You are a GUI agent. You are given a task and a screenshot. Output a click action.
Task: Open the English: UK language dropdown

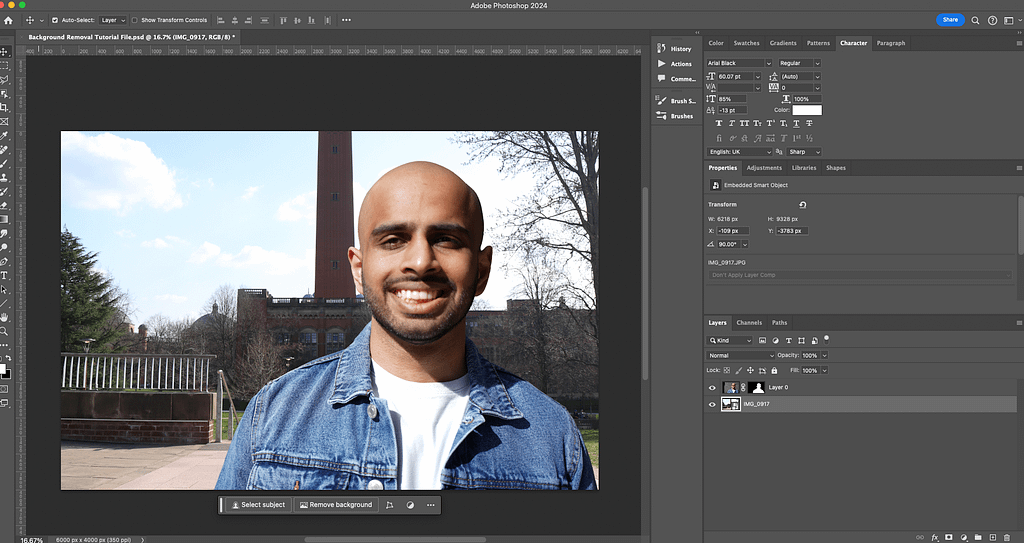click(741, 152)
